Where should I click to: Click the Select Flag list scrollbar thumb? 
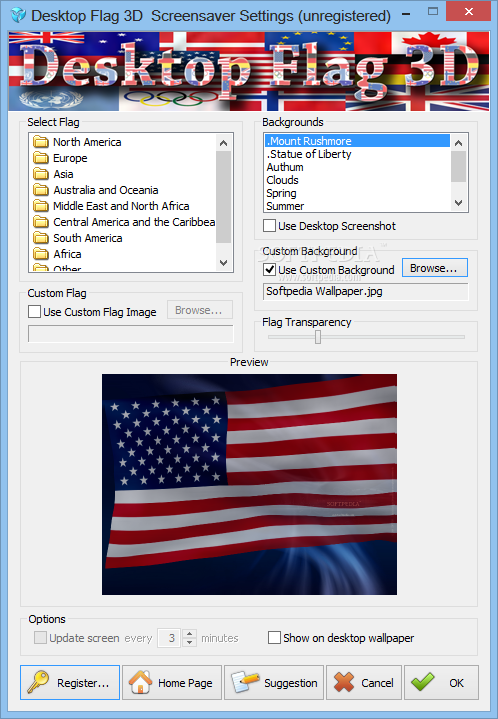point(224,197)
